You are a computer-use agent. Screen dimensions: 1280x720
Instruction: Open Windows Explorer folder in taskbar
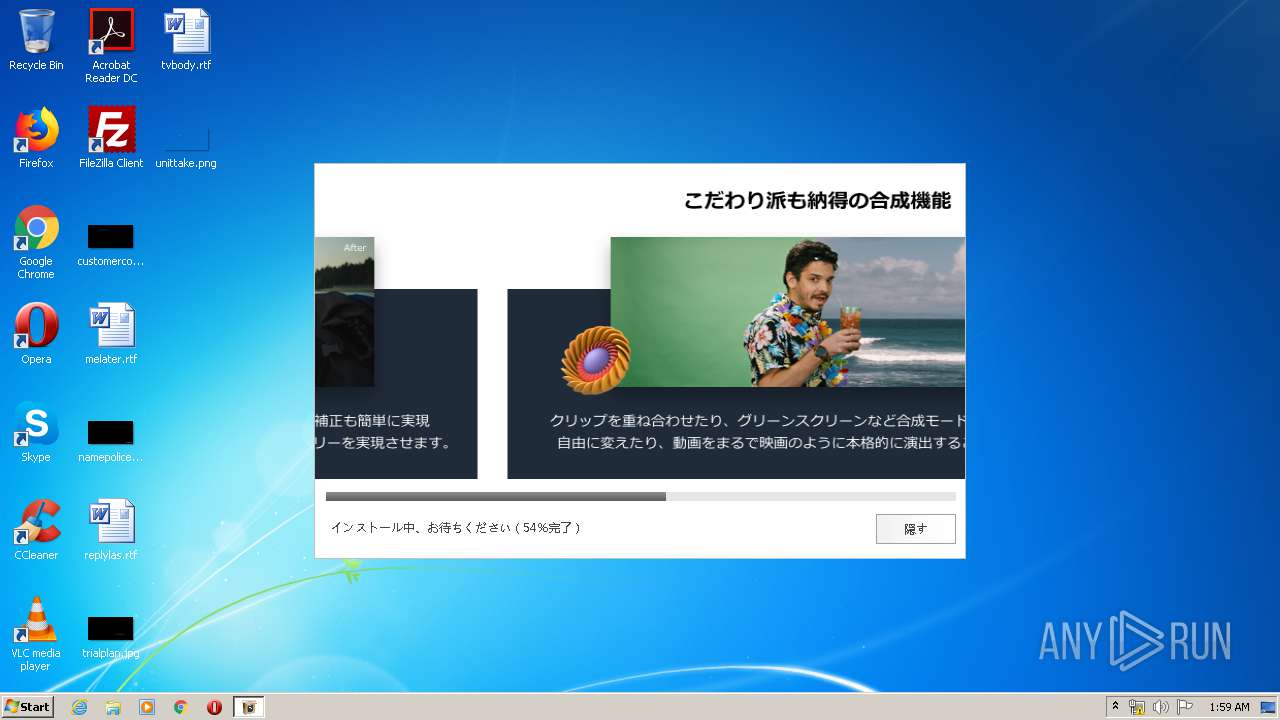(x=113, y=707)
